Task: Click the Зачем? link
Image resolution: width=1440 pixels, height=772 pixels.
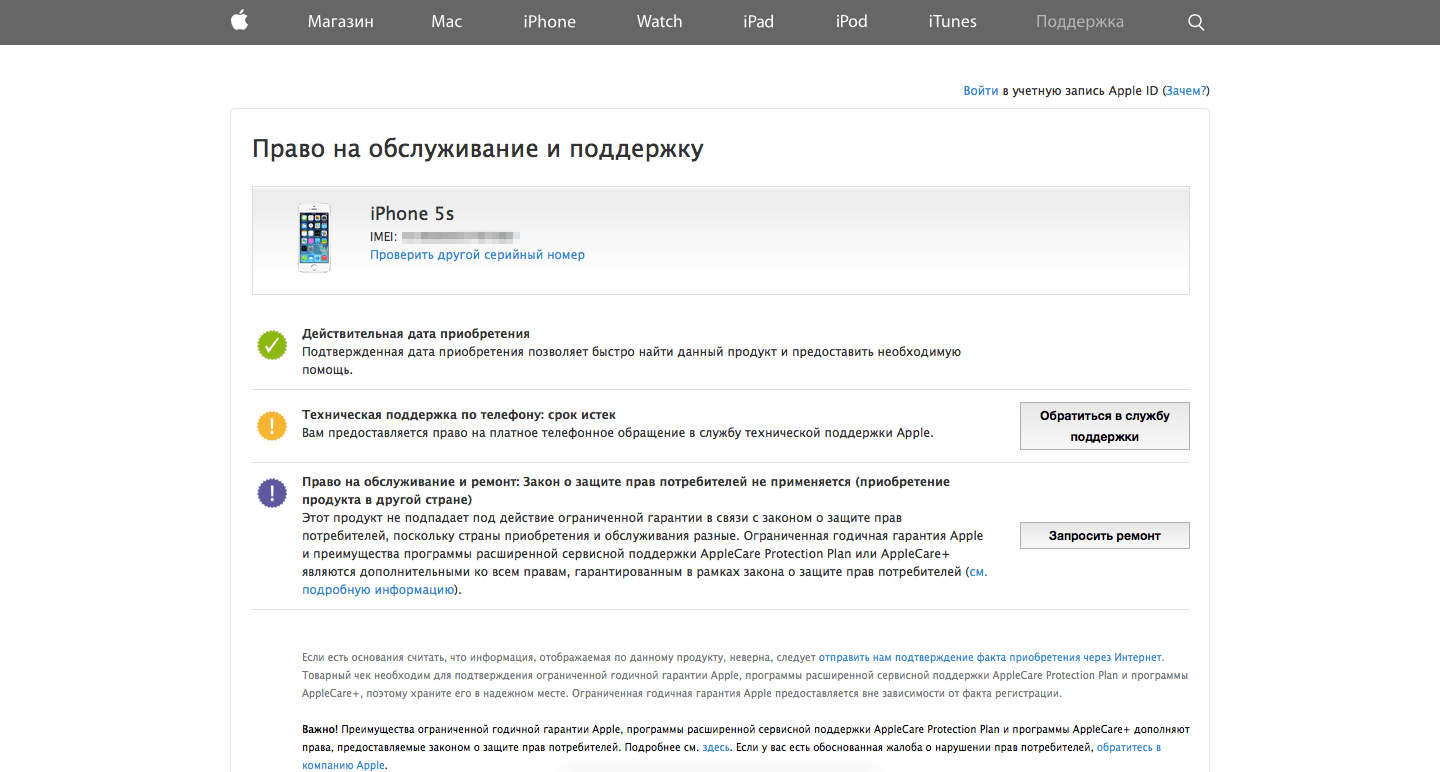Action: tap(1186, 91)
